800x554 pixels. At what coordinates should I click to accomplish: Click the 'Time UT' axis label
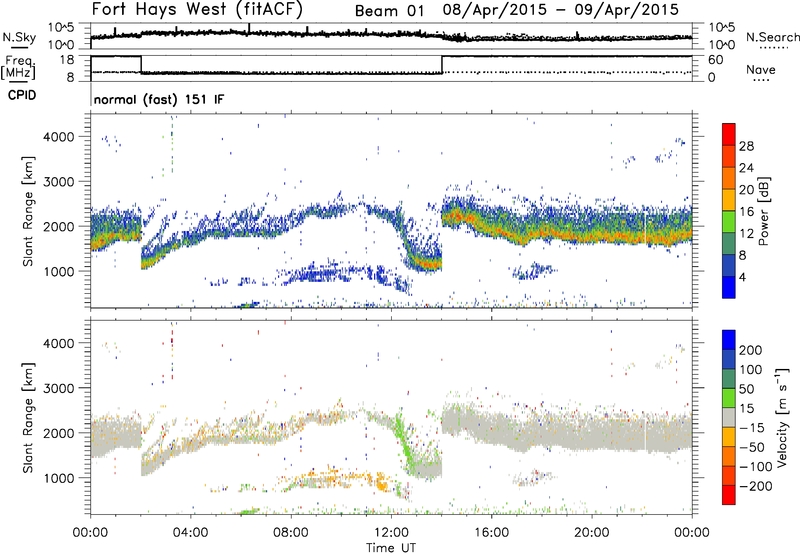(391, 548)
